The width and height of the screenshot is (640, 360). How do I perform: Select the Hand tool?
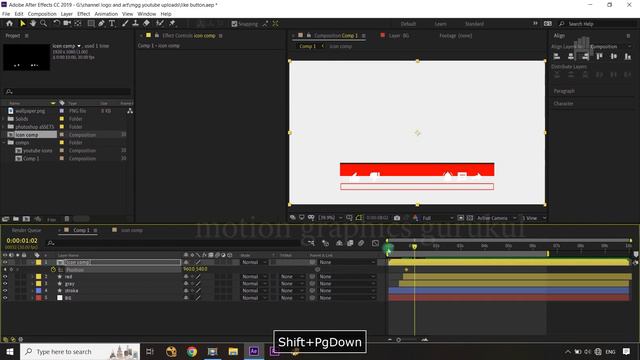click(x=33, y=24)
